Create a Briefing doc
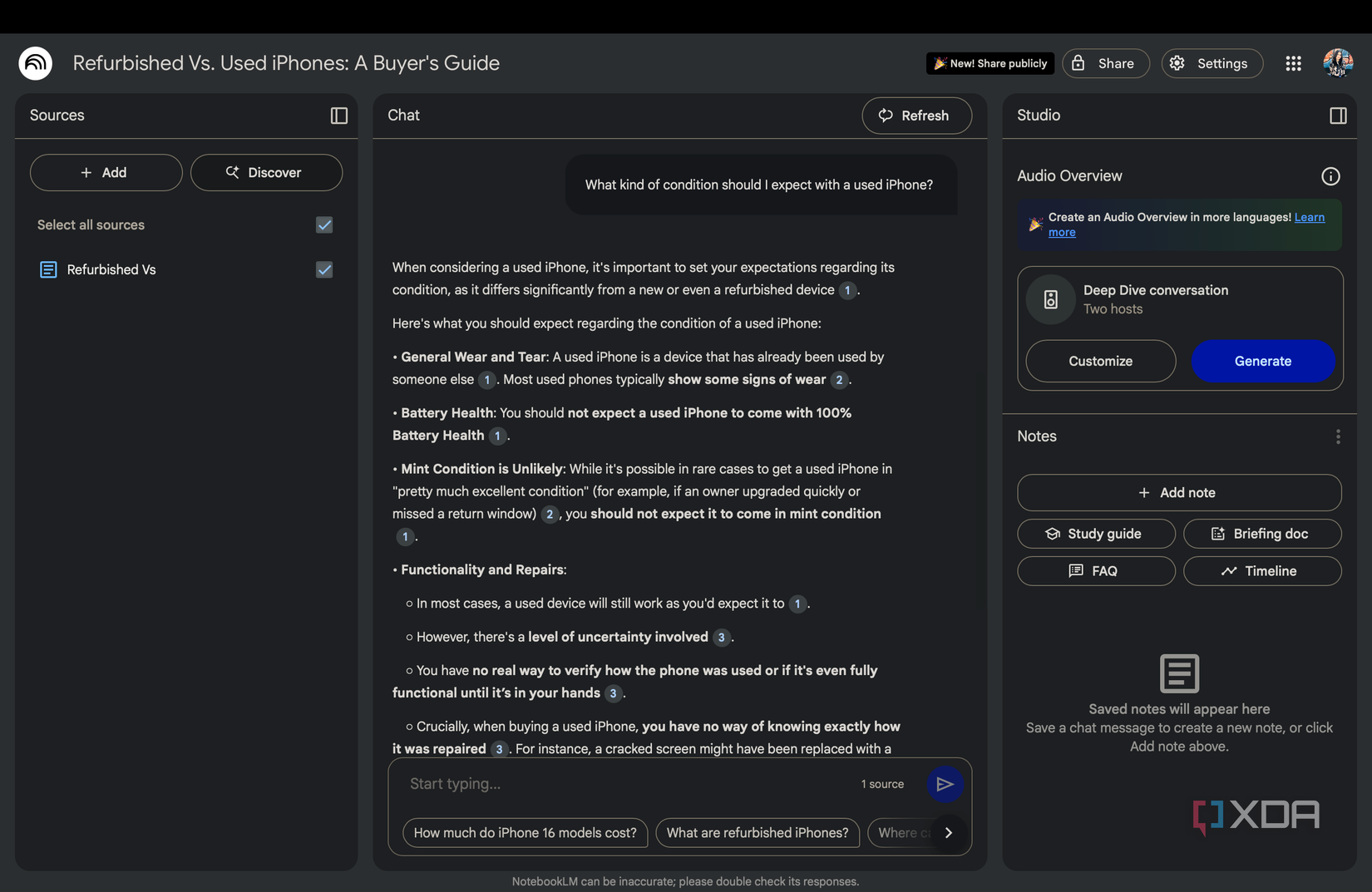This screenshot has width=1372, height=892. (1262, 534)
